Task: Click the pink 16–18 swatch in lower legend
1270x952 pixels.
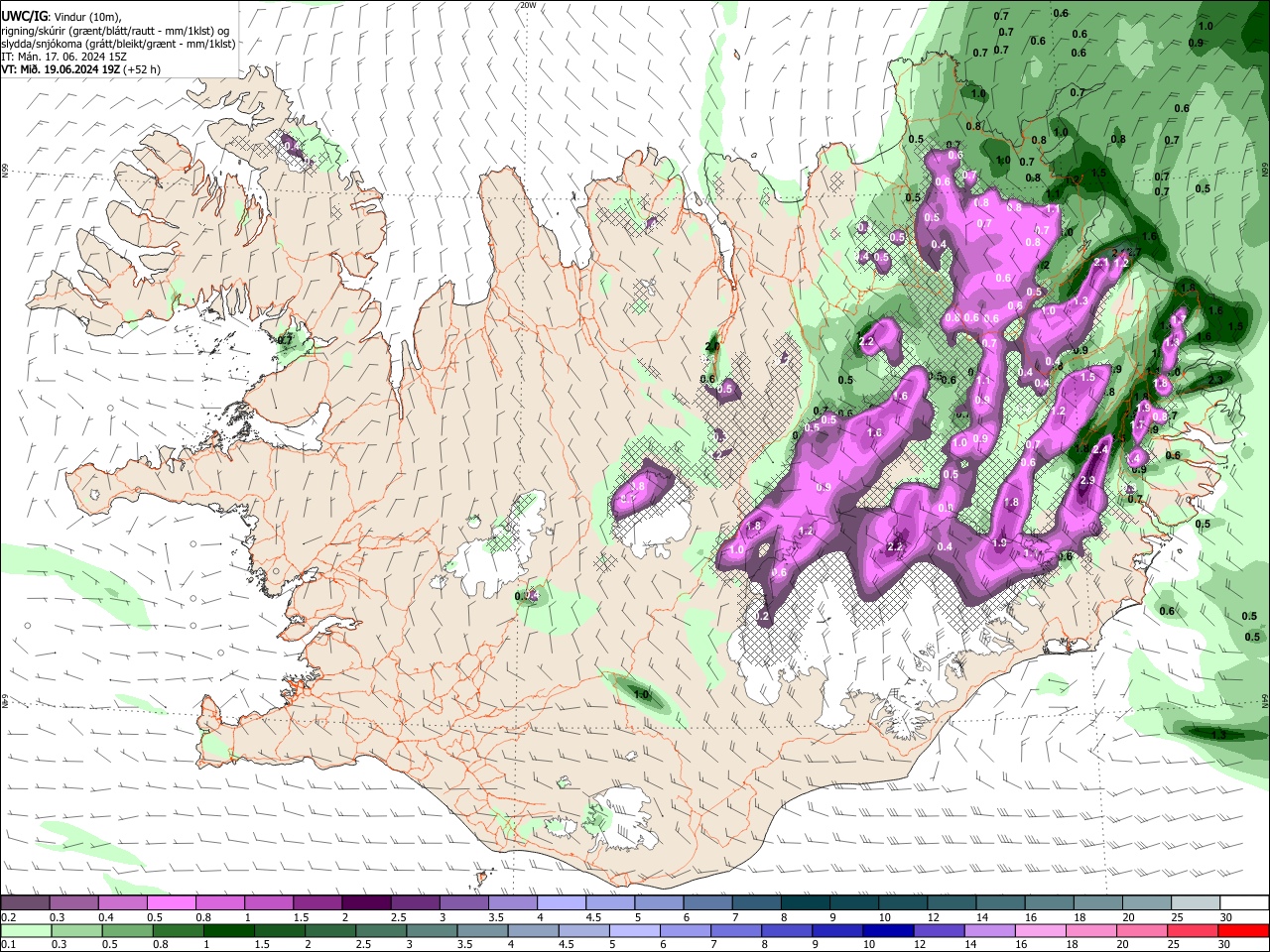Action: coord(1041,930)
